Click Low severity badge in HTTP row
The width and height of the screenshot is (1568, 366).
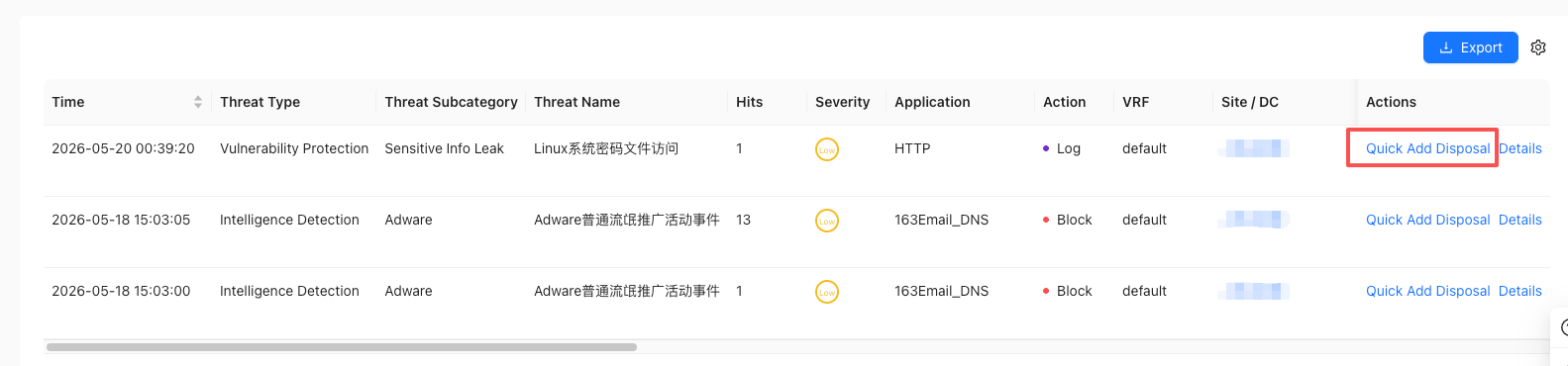click(827, 149)
